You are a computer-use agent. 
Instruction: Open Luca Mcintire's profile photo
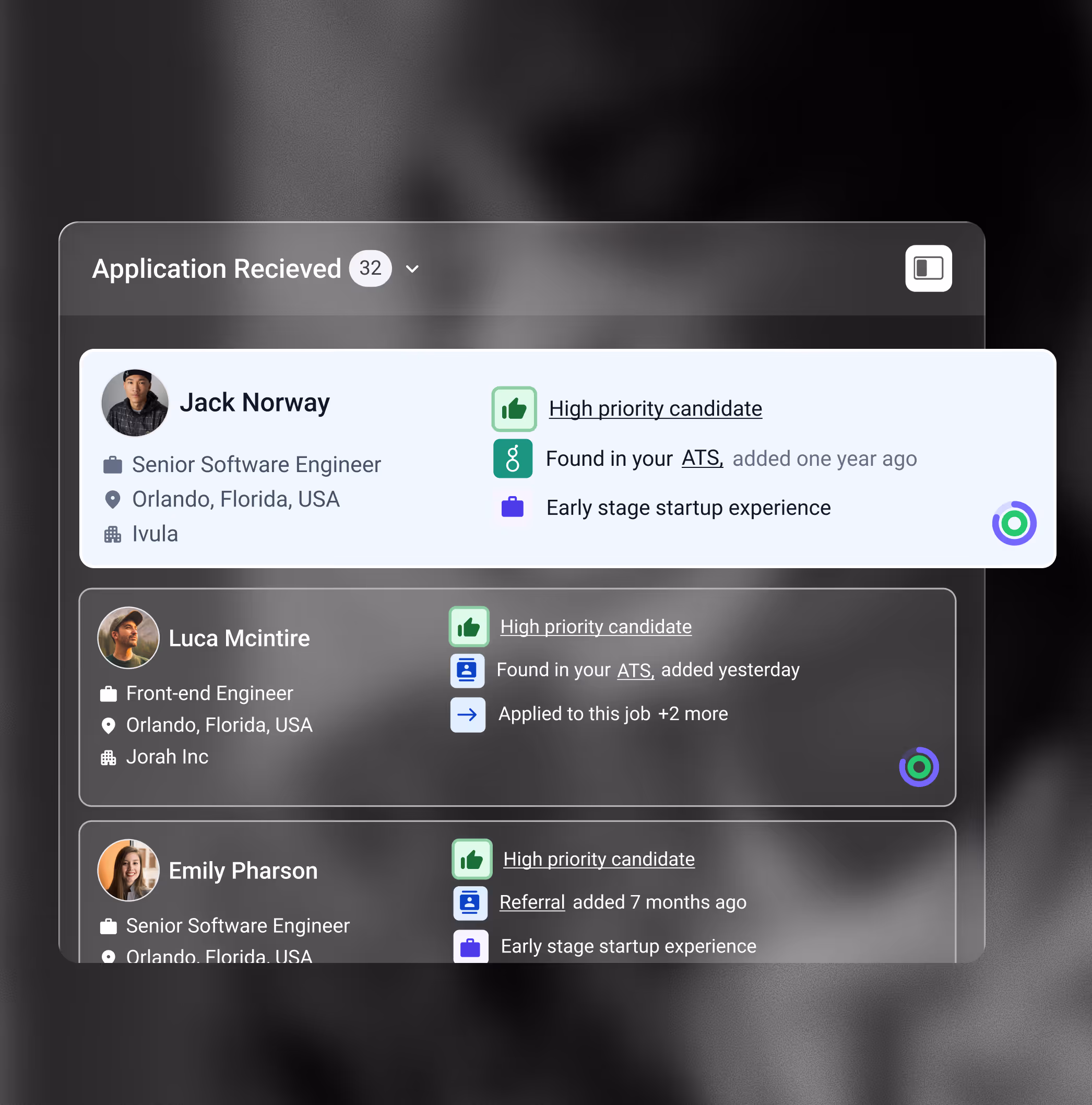[128, 638]
